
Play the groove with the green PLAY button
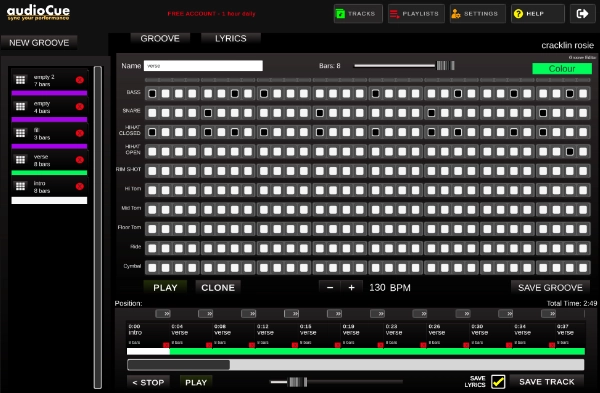(165, 288)
